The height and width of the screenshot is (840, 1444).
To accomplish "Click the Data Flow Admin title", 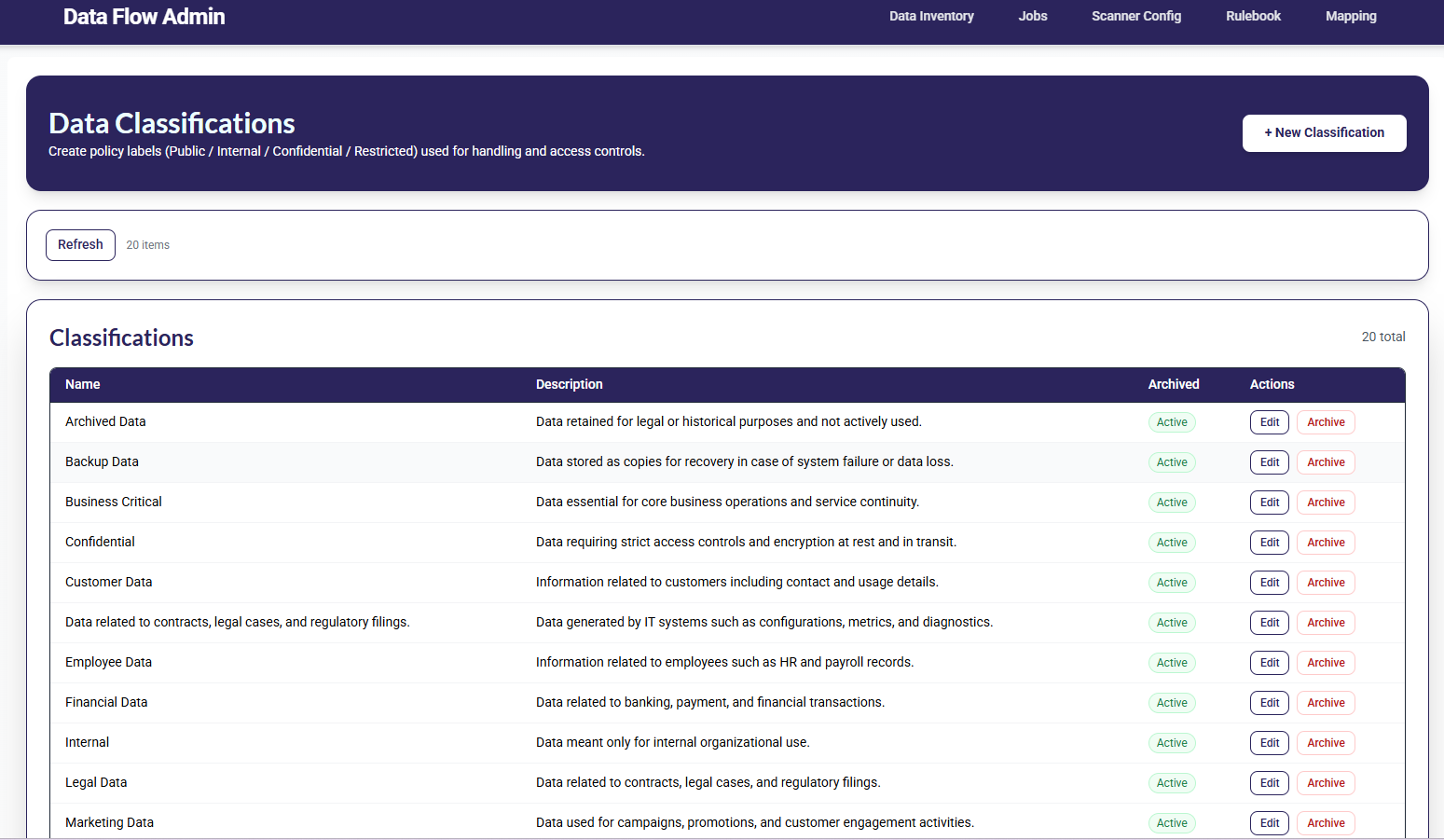I will tap(144, 17).
